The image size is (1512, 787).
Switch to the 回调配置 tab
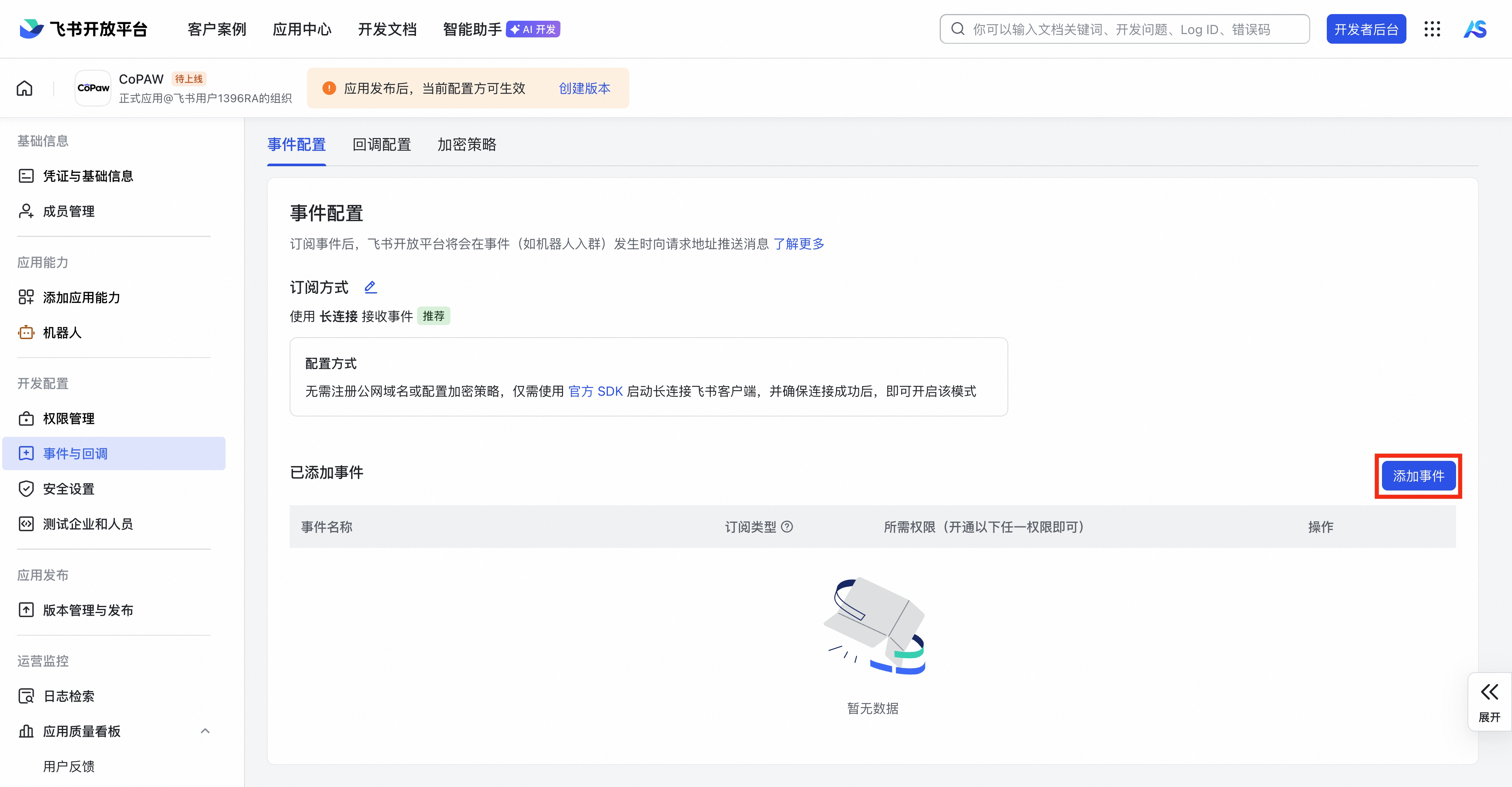(382, 144)
